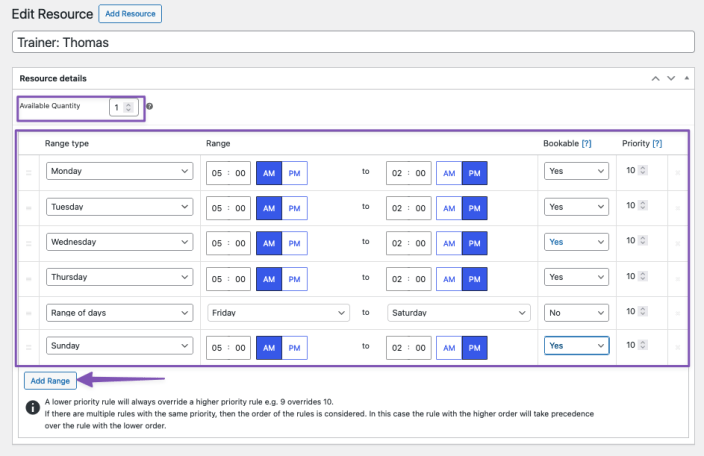The image size is (704, 456).
Task: Set Tuesday end time to AM
Action: (x=449, y=208)
